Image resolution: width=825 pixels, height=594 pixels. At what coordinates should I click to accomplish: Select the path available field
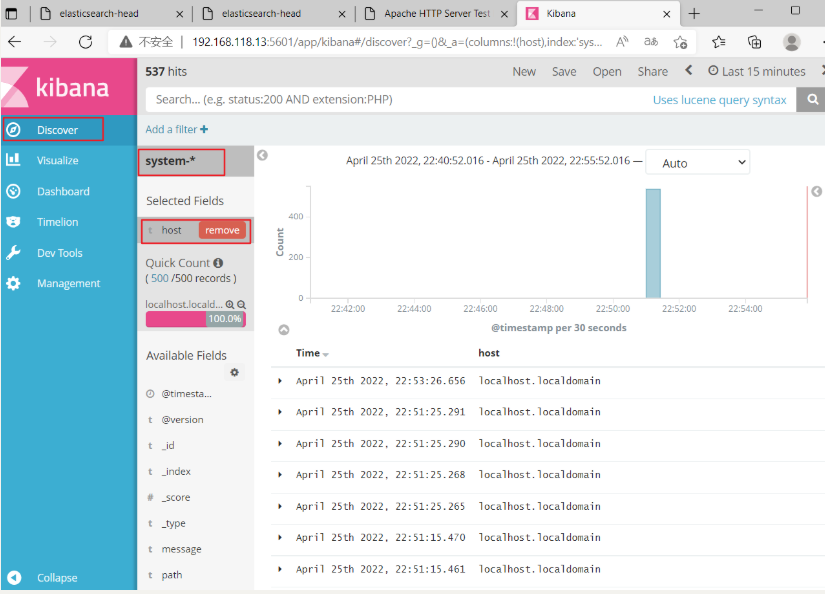(x=172, y=575)
